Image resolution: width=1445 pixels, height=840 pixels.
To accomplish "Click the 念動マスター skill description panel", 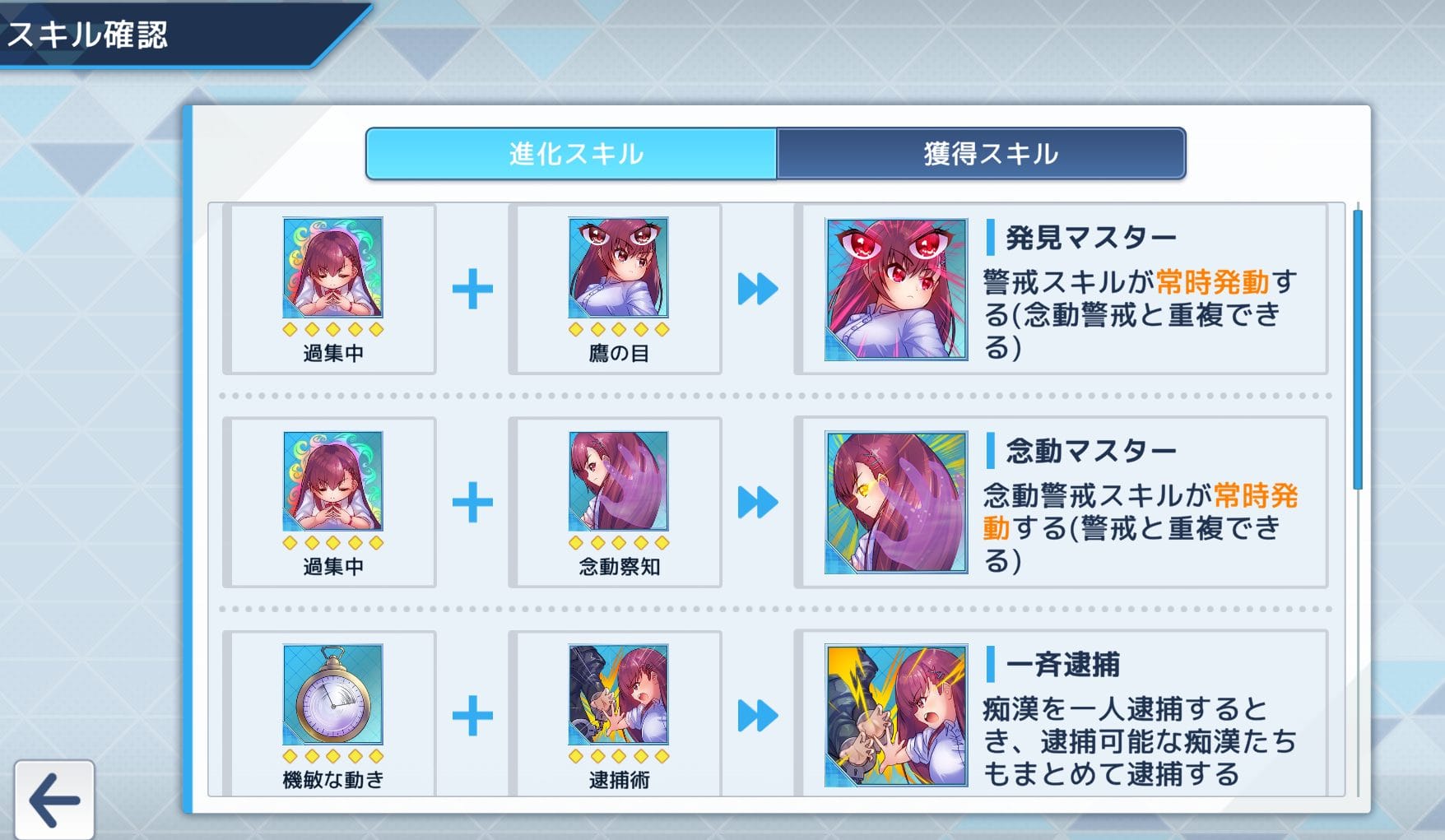I will pos(1062,503).
